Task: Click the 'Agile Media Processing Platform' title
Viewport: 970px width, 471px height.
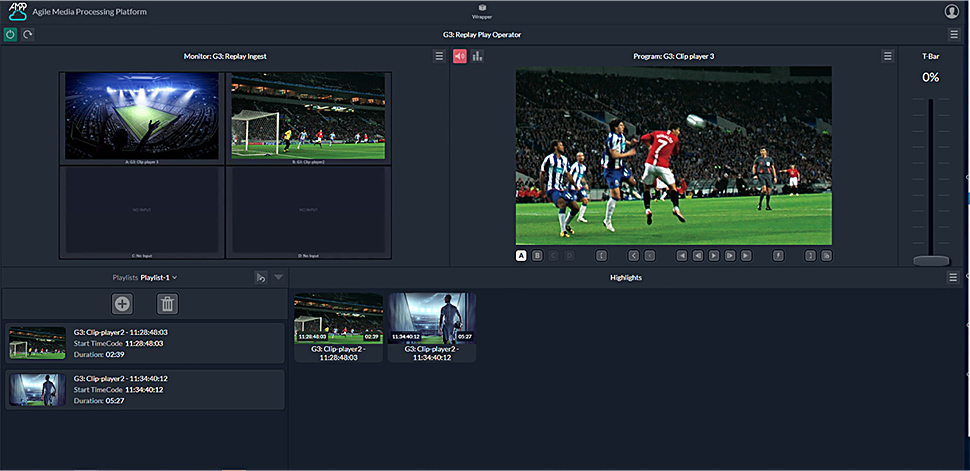Action: tap(90, 12)
